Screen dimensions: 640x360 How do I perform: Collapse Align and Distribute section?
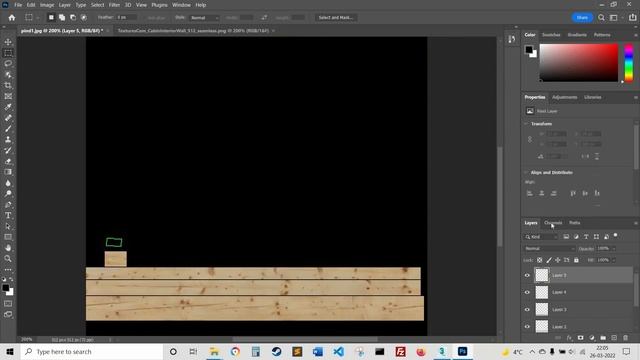tap(526, 173)
